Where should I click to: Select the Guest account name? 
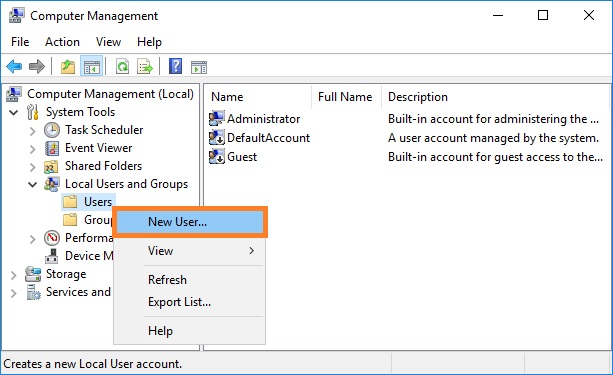[x=242, y=157]
